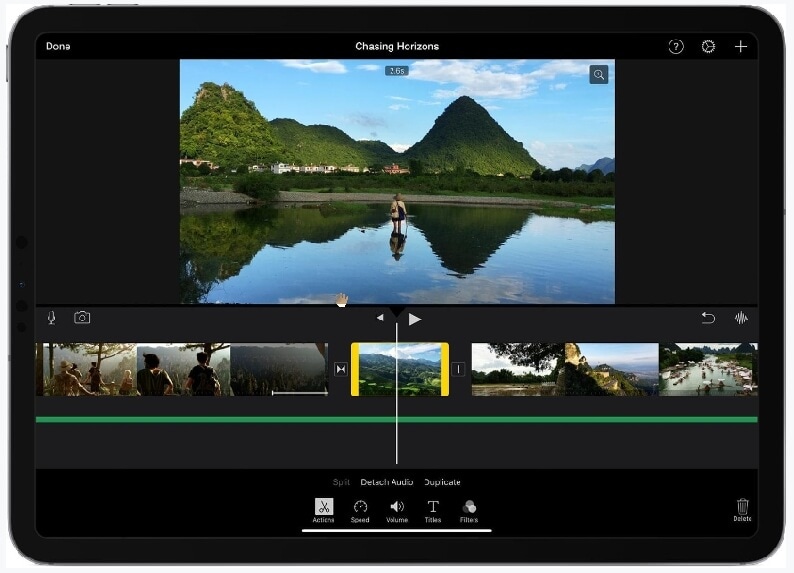Select the dark forest cliff clip
This screenshot has width=794, height=573.
[279, 370]
